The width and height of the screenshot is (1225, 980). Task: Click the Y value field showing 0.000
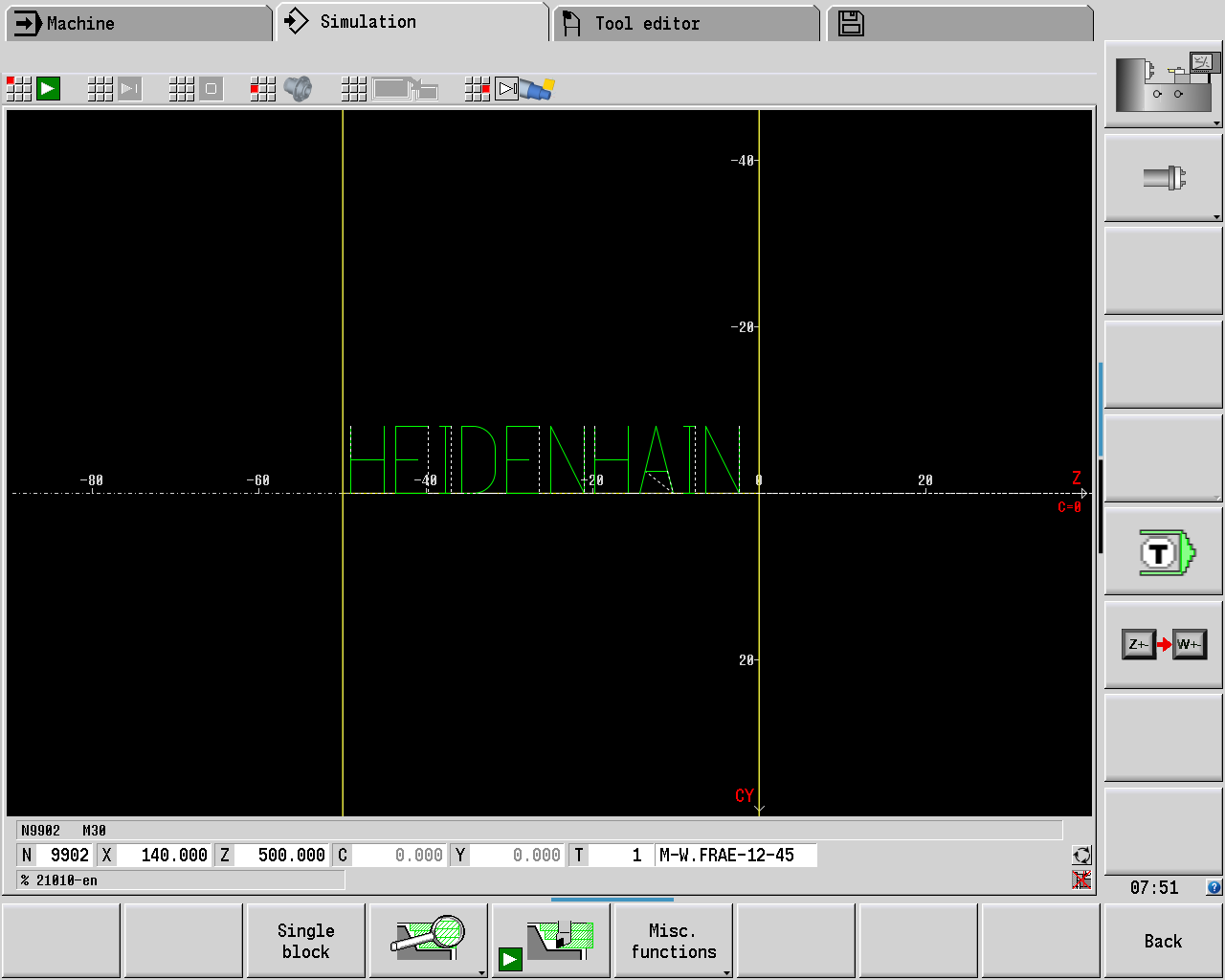[517, 855]
